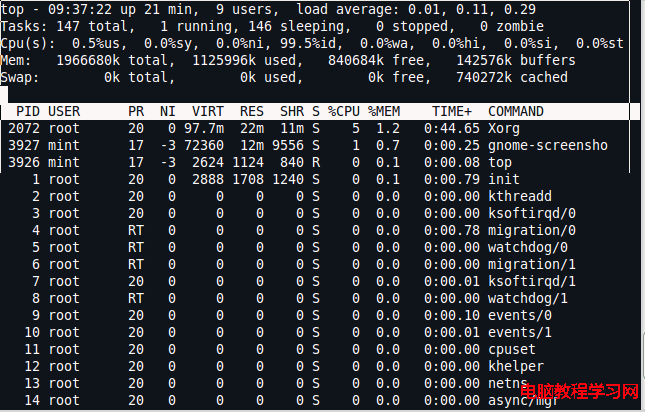Image resolution: width=645 pixels, height=412 pixels.
Task: Click the top process entry
Action: [x=314, y=162]
